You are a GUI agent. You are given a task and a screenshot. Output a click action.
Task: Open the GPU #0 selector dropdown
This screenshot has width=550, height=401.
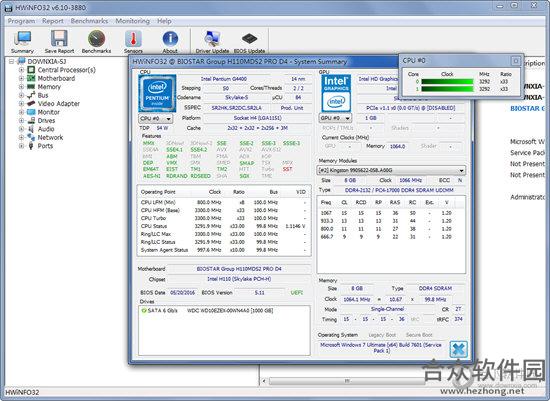click(x=335, y=118)
